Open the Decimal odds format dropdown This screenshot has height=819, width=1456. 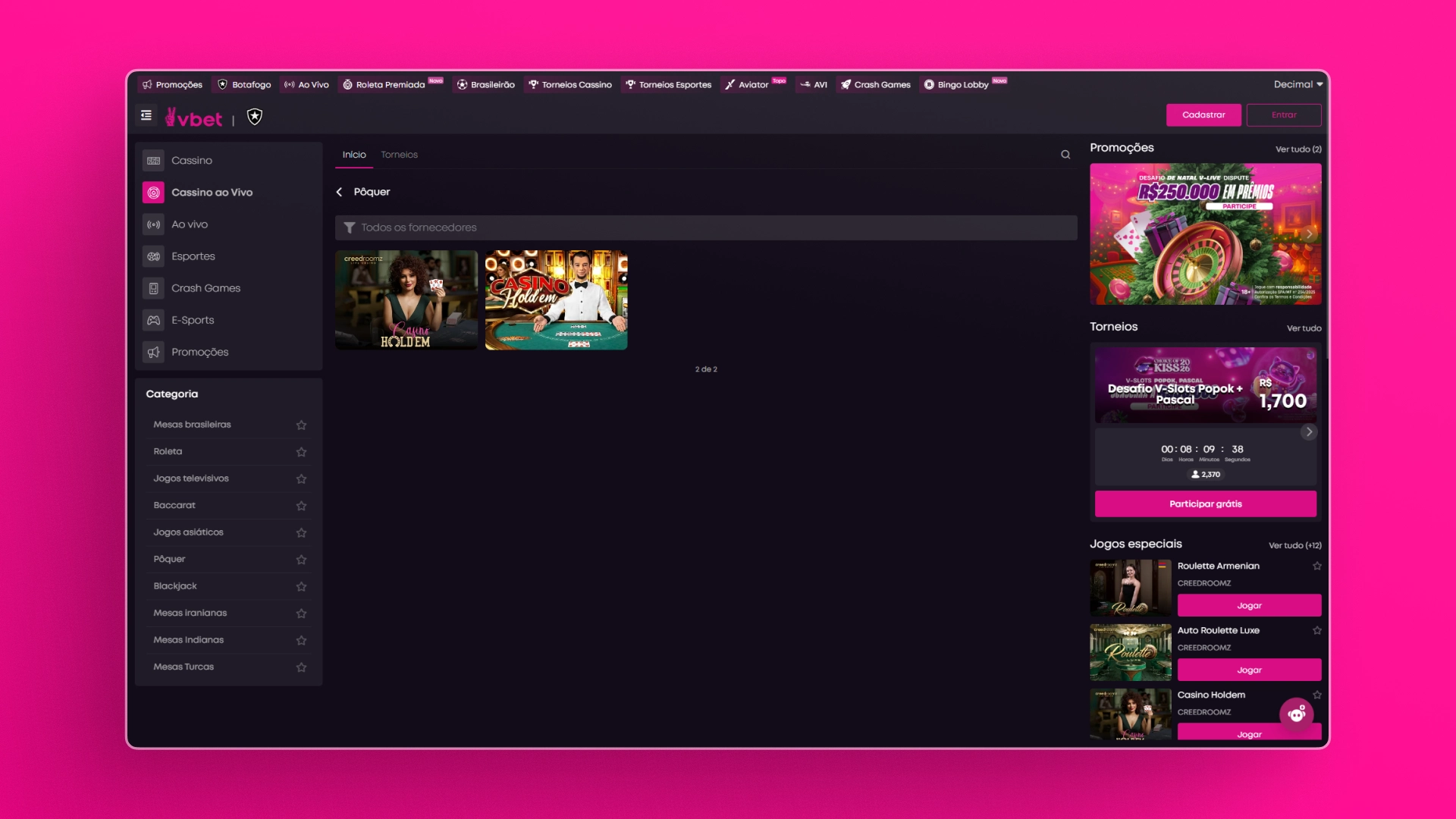click(1298, 85)
